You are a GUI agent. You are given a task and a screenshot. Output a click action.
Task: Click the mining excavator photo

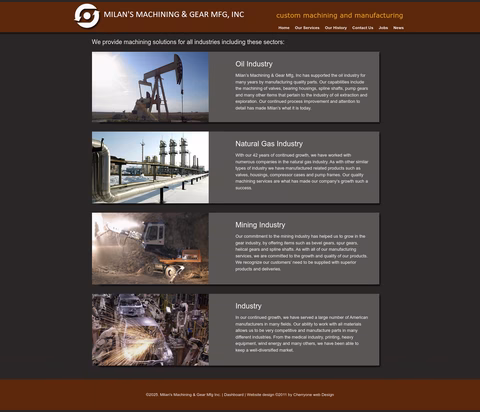coord(150,248)
